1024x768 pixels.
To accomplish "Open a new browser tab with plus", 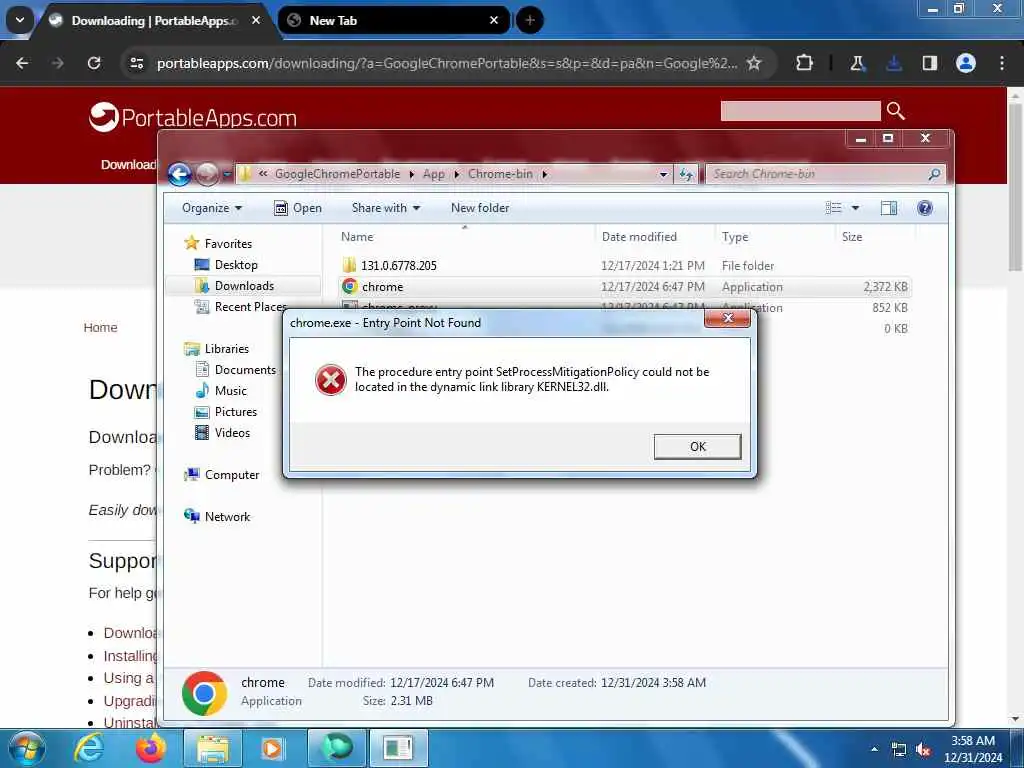I will (x=530, y=20).
